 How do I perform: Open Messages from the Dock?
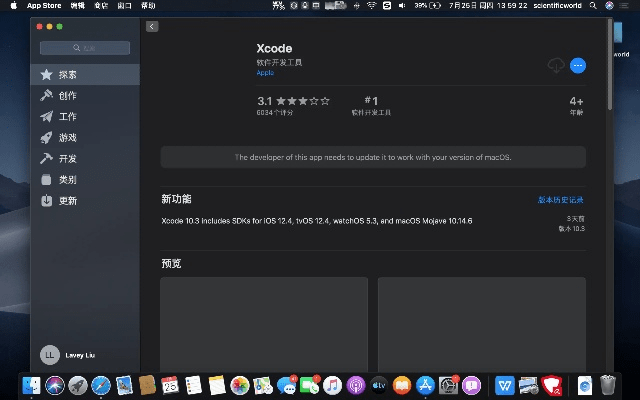click(x=286, y=385)
